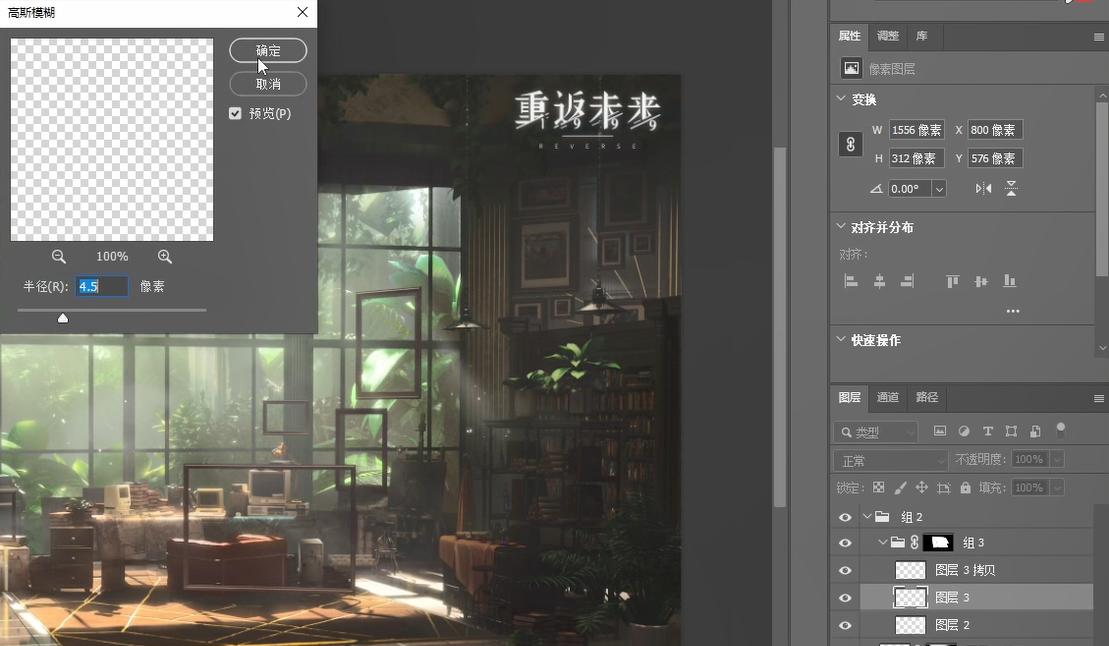Switch to the 通道 tab

(888, 397)
